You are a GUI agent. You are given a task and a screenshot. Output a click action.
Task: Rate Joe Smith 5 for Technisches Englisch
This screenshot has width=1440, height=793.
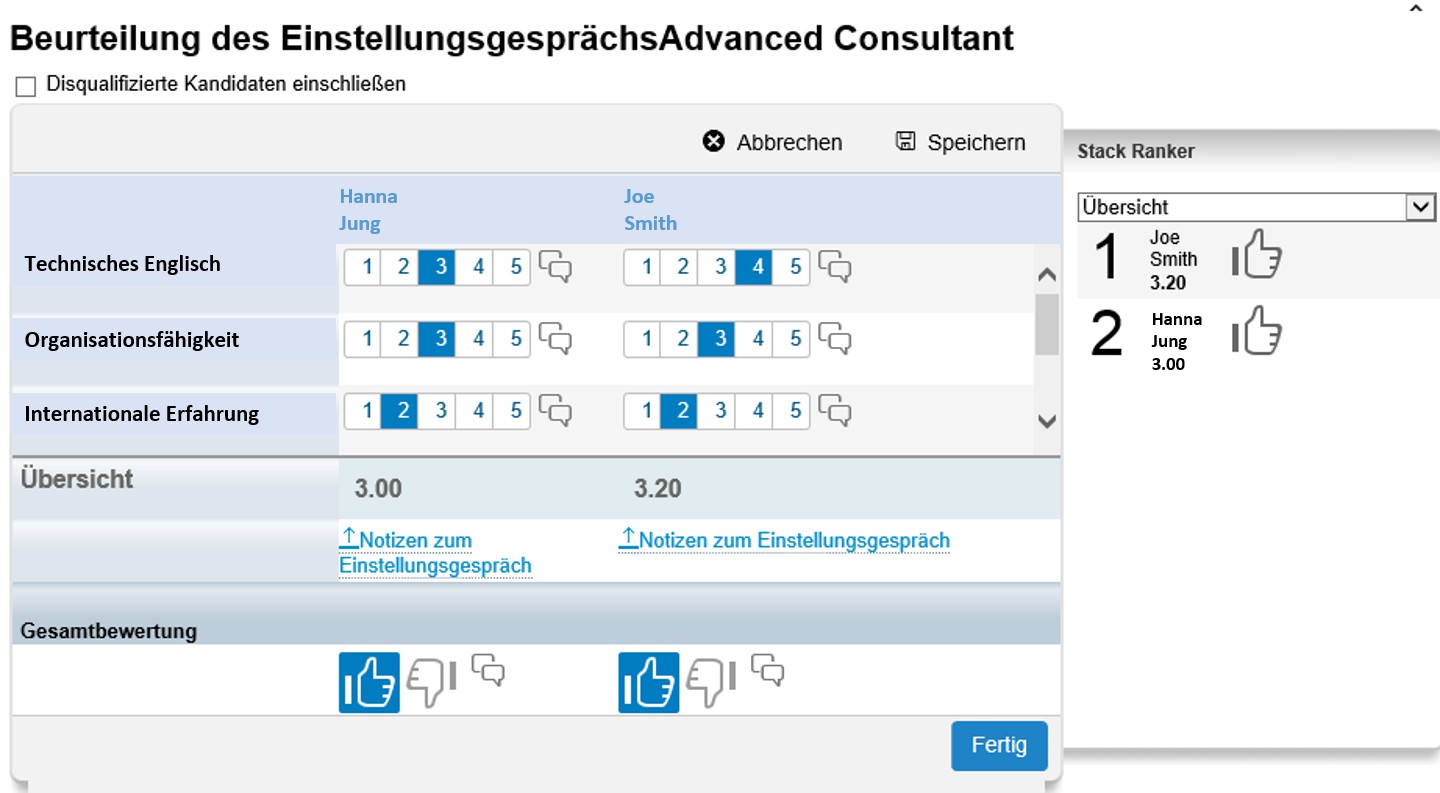coord(795,267)
